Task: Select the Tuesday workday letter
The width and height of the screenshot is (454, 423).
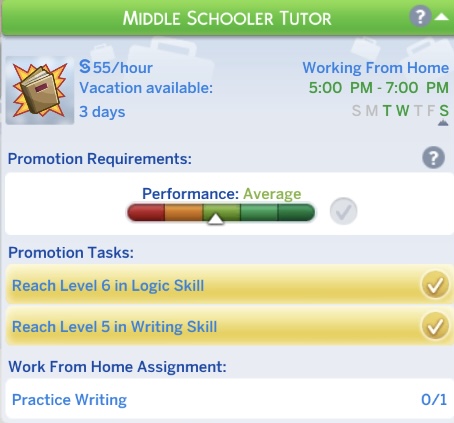Action: tap(387, 111)
